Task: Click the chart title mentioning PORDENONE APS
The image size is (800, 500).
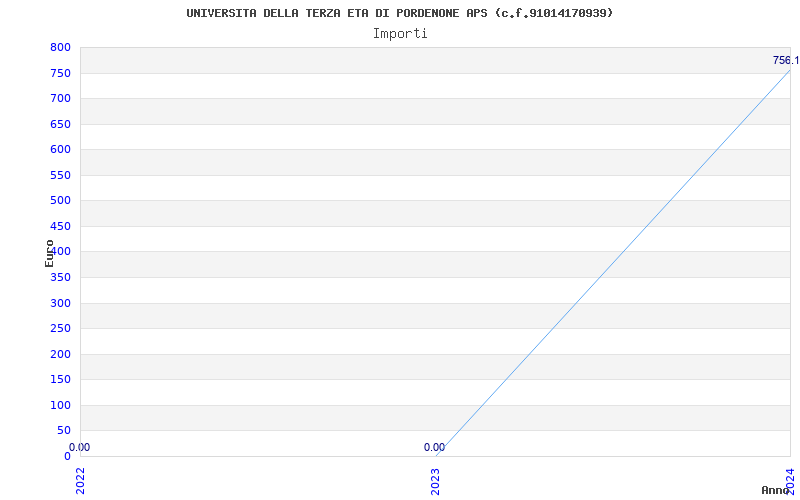Action: (399, 13)
